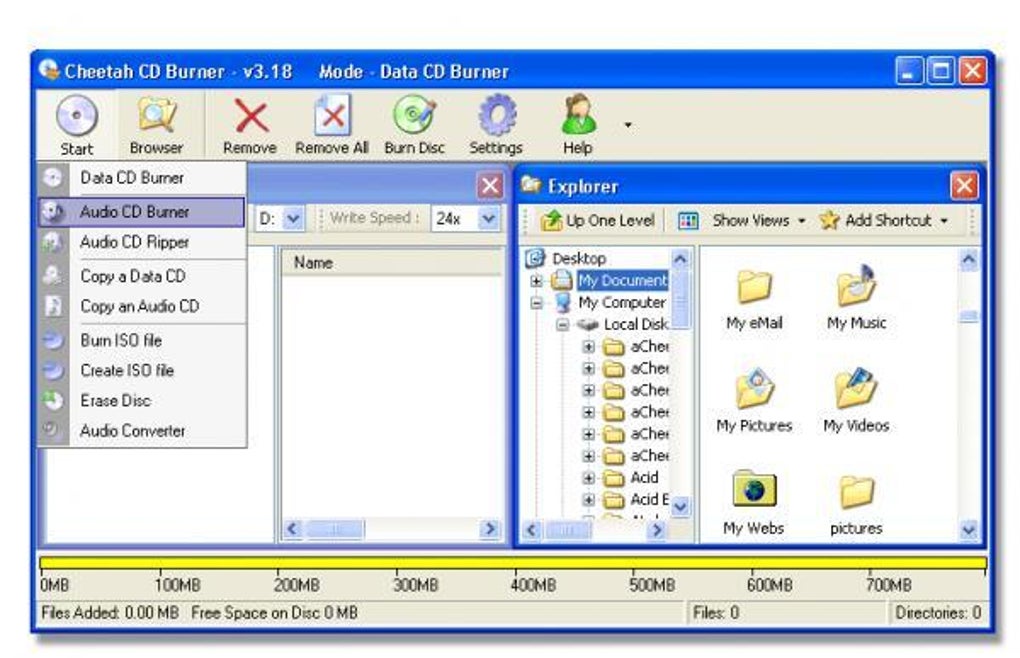
Task: Open the pictures folder icon
Action: pos(856,505)
